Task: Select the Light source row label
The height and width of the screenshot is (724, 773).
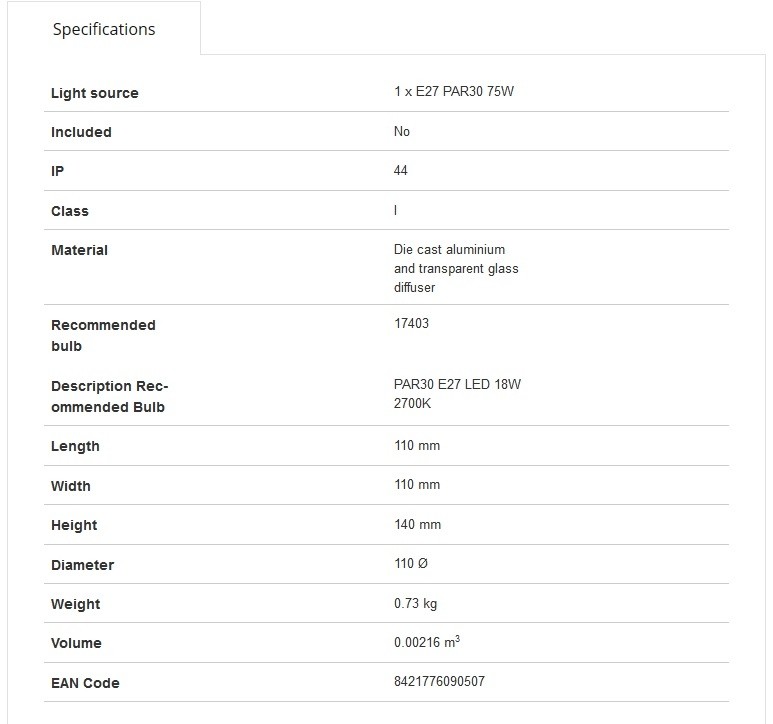Action: click(95, 93)
